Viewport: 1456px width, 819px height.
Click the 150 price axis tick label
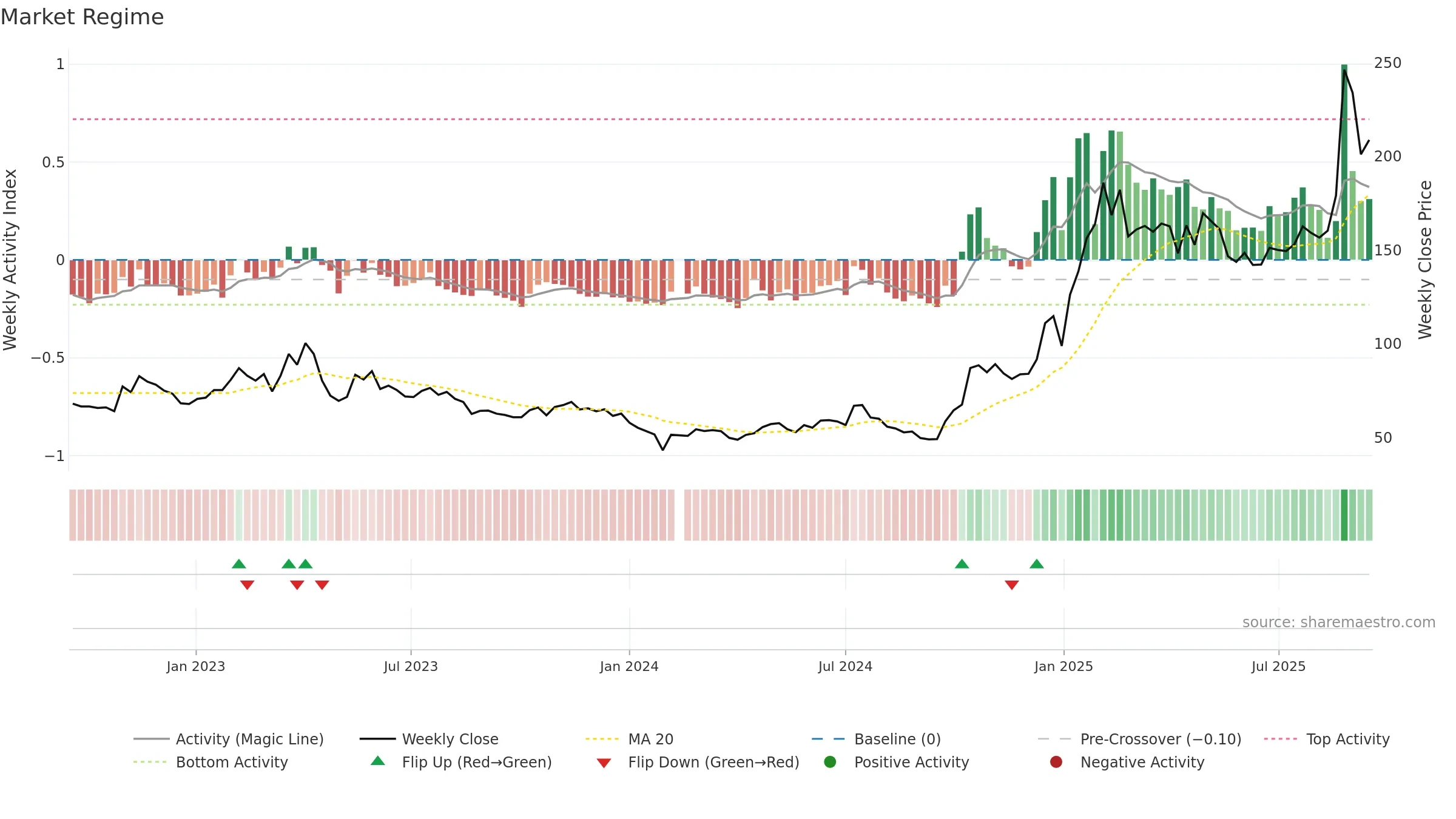pyautogui.click(x=1387, y=251)
